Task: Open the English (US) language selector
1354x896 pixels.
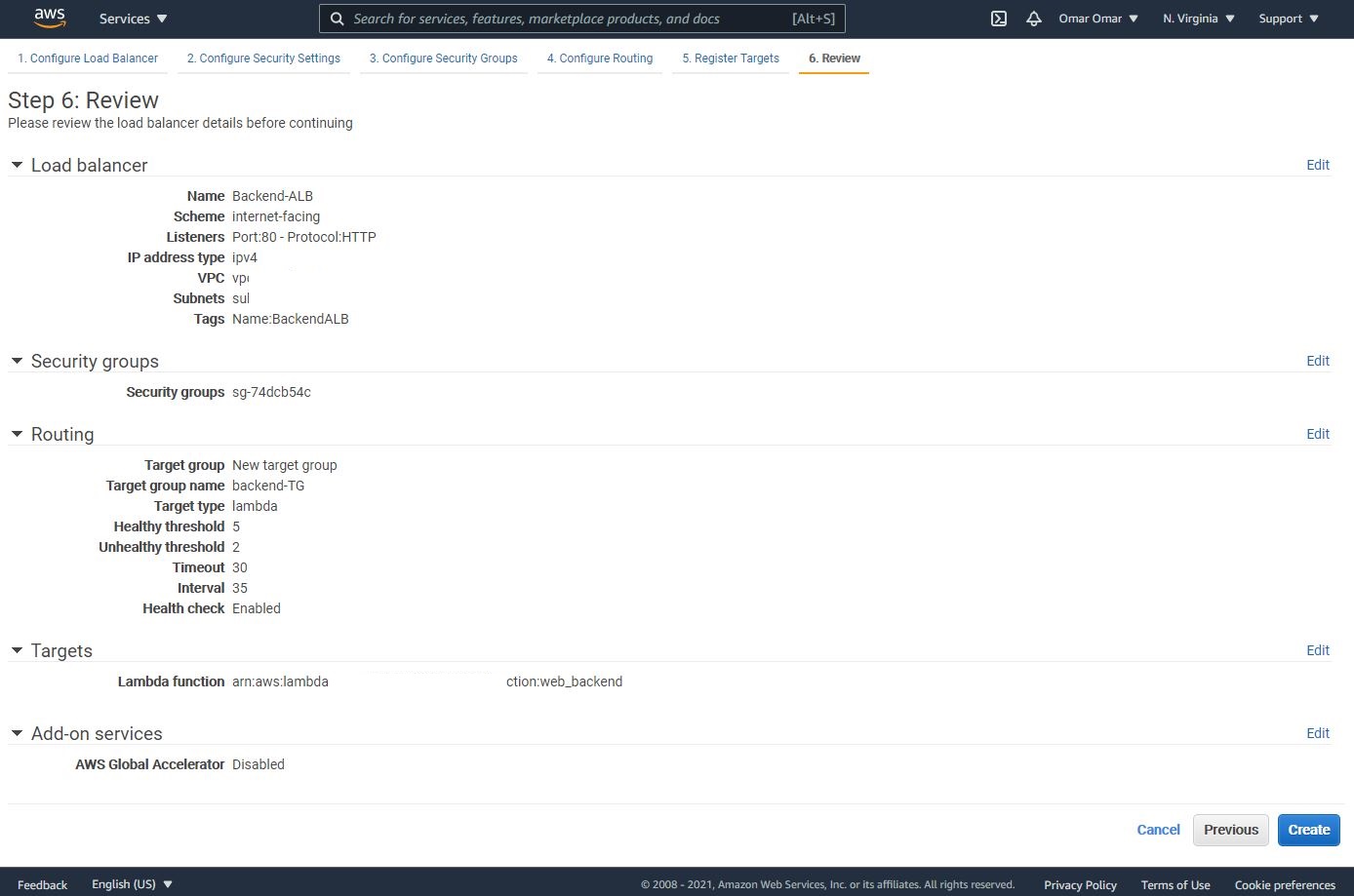Action: (x=132, y=884)
